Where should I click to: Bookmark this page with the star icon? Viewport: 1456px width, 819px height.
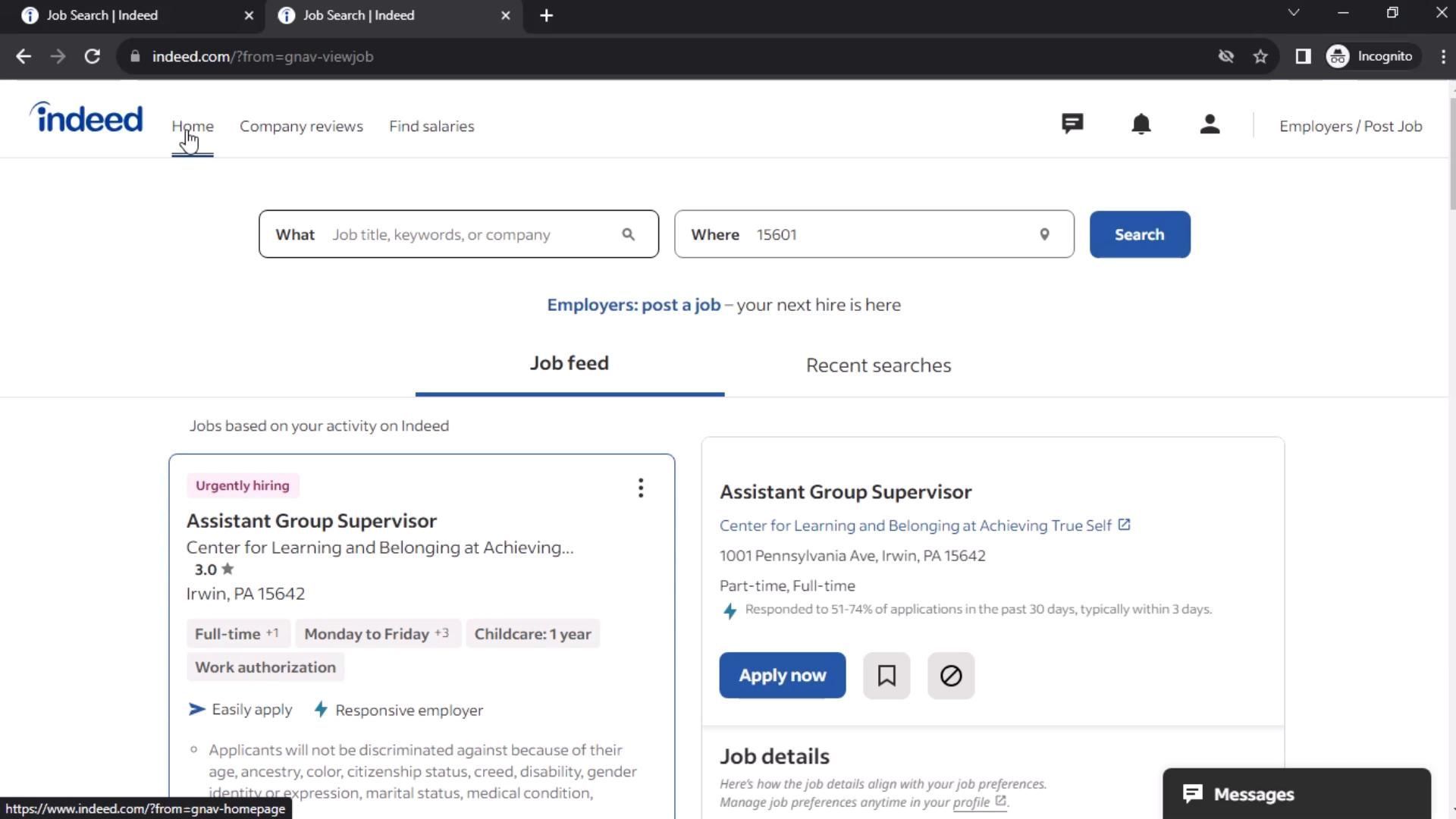pos(1260,57)
